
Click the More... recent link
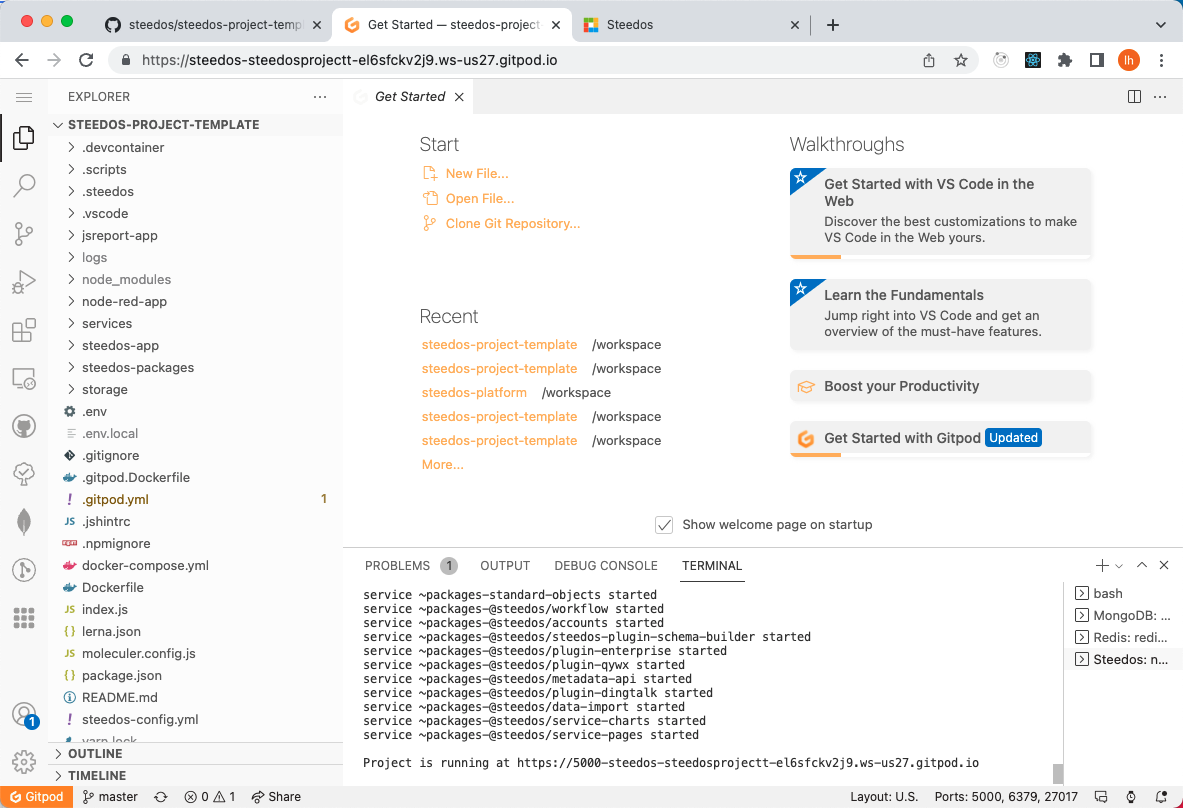click(442, 465)
